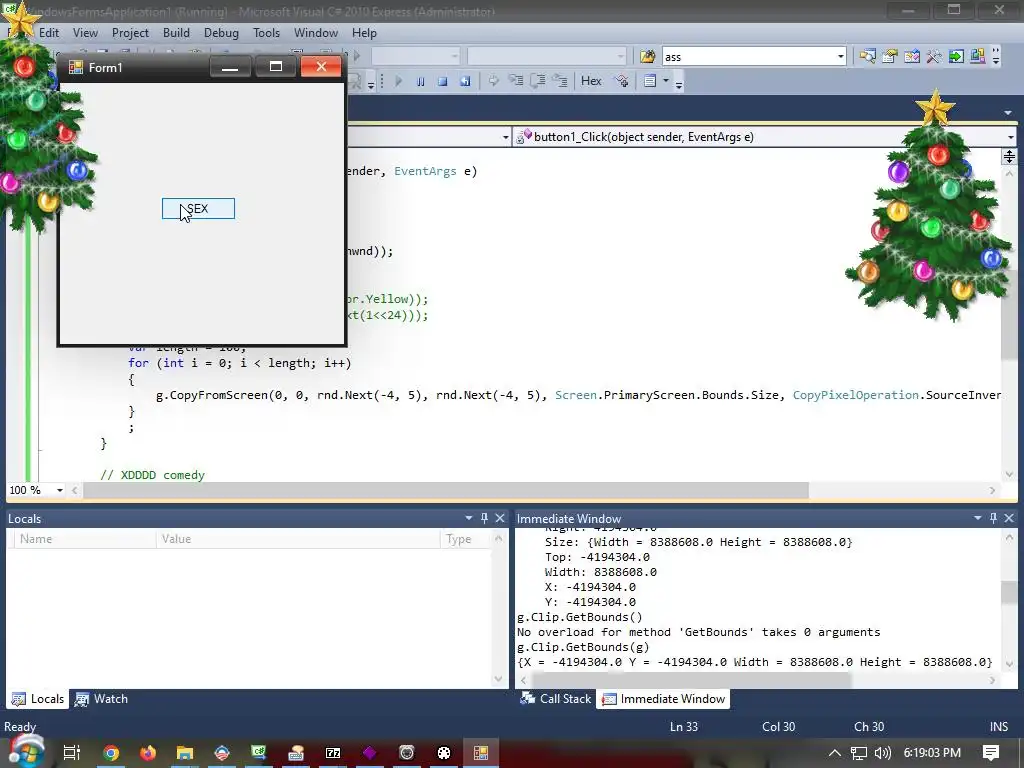Switch to the Call Stack tab
The height and width of the screenshot is (768, 1024).
[556, 699]
